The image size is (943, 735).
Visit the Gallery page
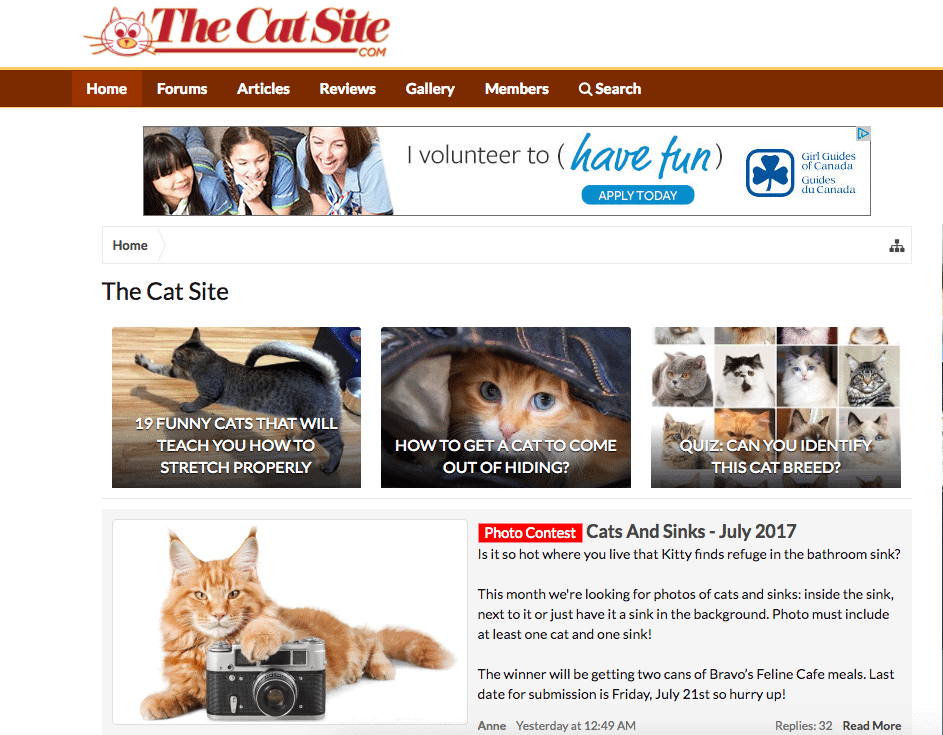coord(430,89)
